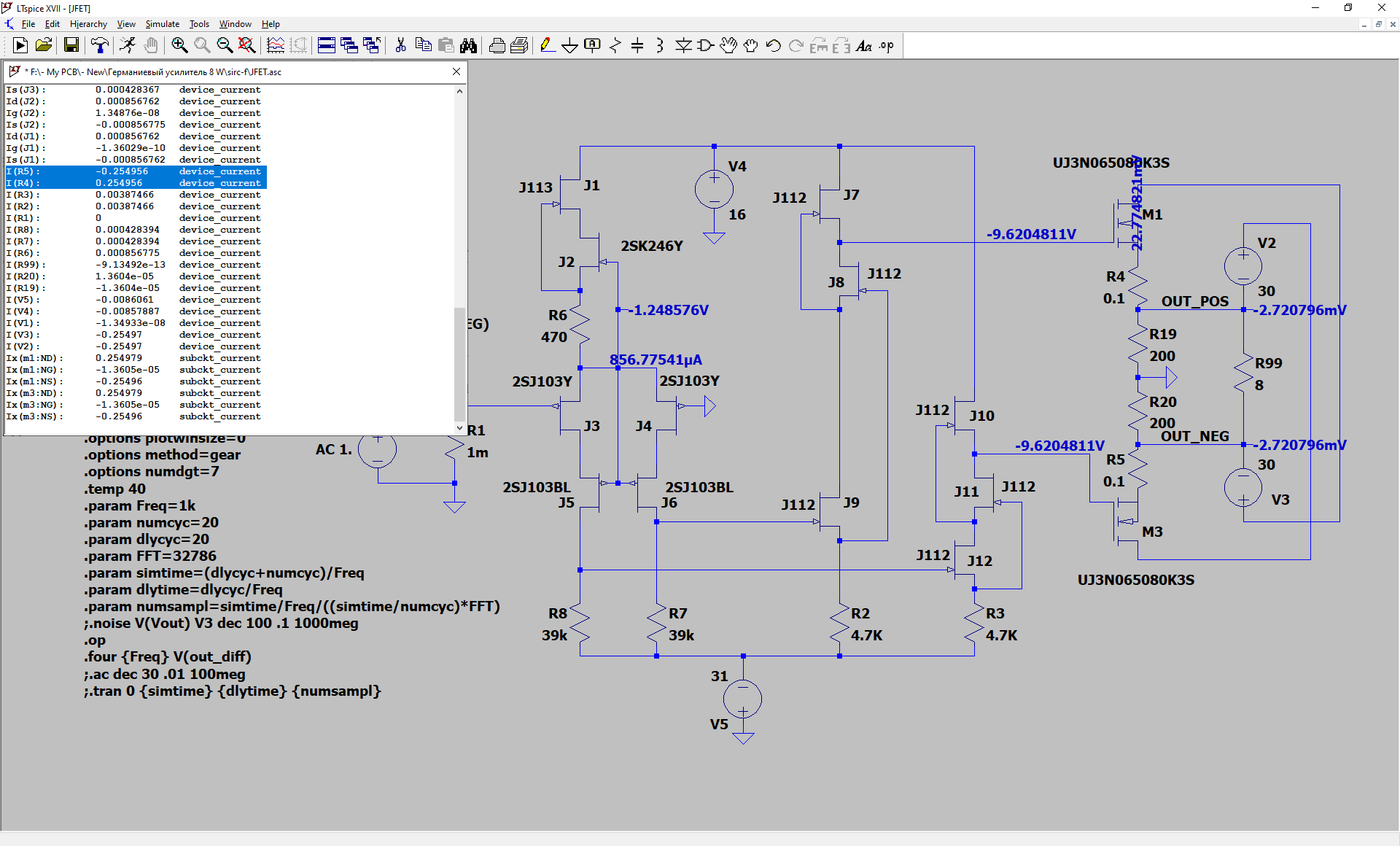The height and width of the screenshot is (846, 1400).
Task: Tile windows horizontally via the toolbar icon
Action: point(327,45)
